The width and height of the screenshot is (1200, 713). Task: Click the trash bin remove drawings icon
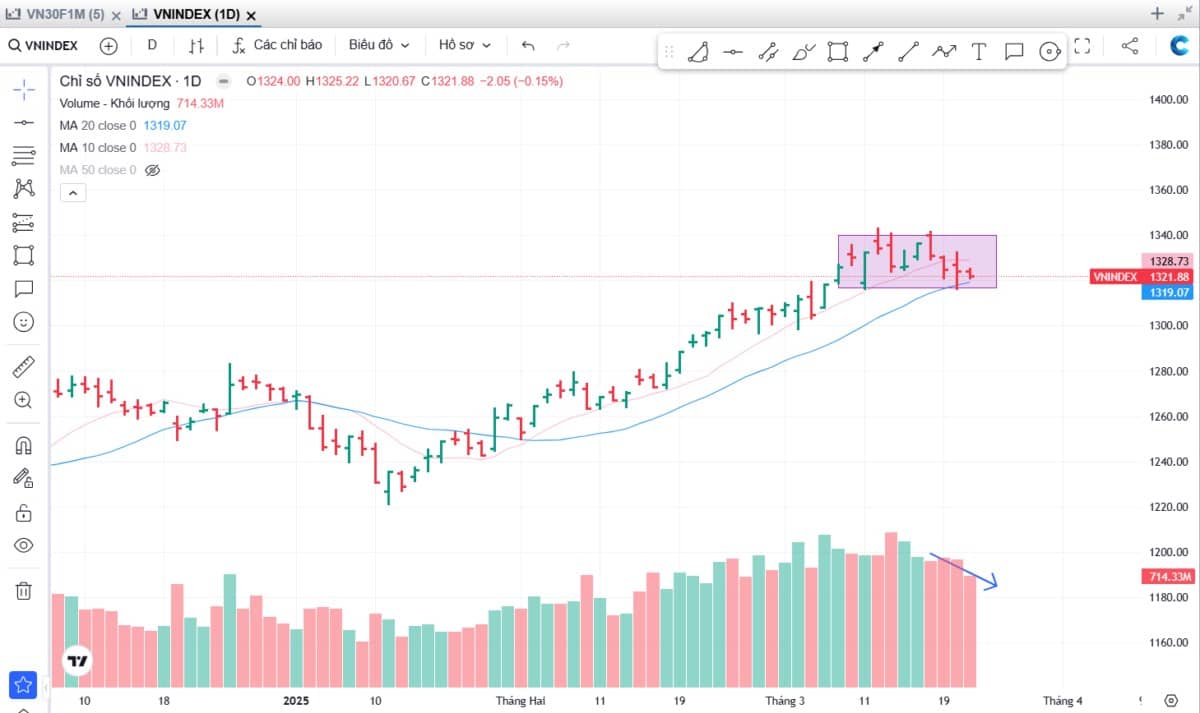pyautogui.click(x=24, y=590)
